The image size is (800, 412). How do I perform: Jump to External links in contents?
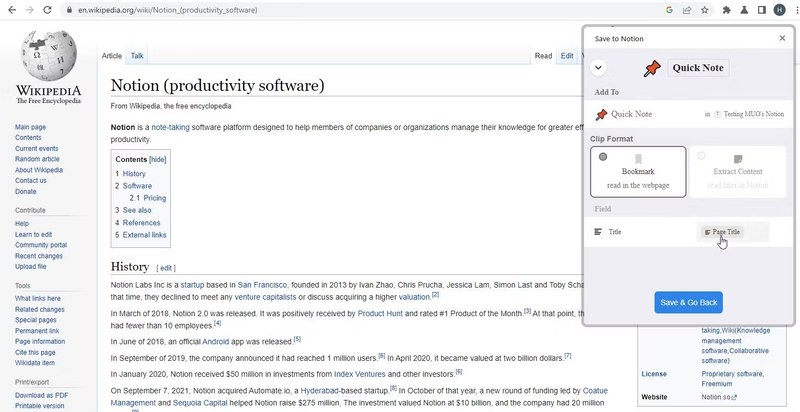[x=144, y=235]
